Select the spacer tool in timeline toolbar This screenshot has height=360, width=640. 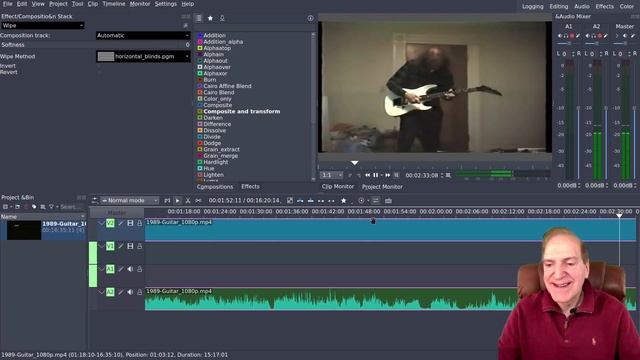click(198, 200)
